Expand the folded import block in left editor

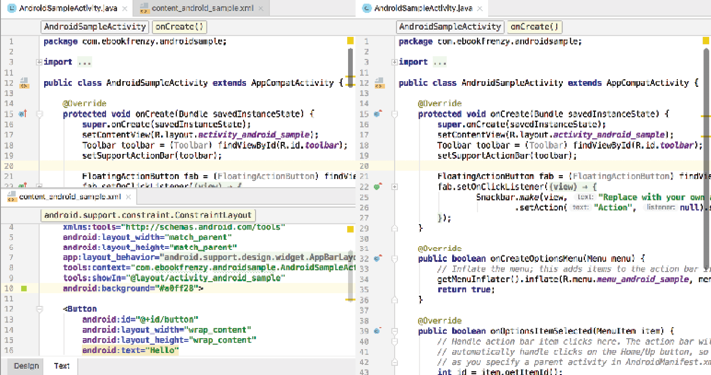tap(39, 62)
